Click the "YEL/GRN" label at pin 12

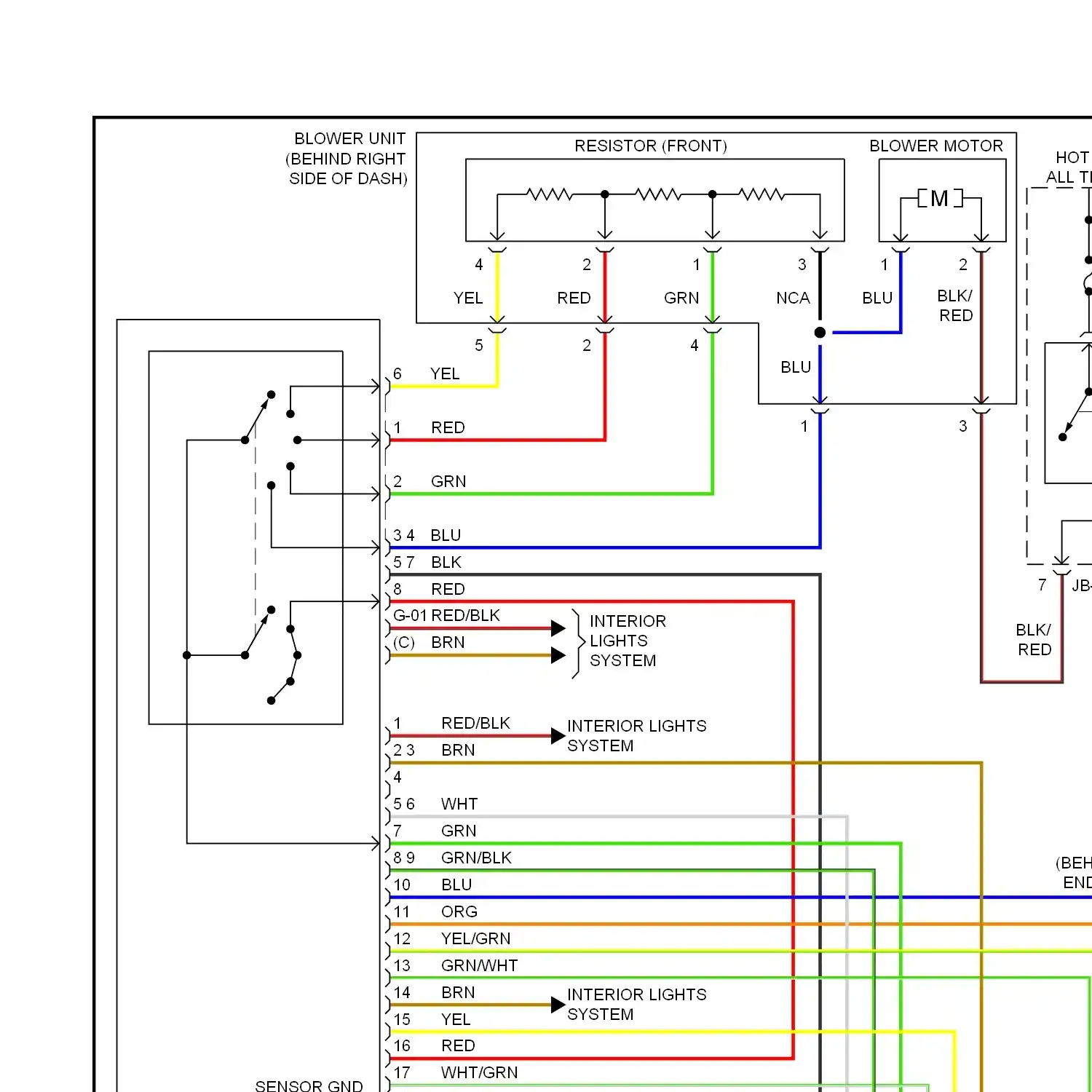click(x=476, y=938)
